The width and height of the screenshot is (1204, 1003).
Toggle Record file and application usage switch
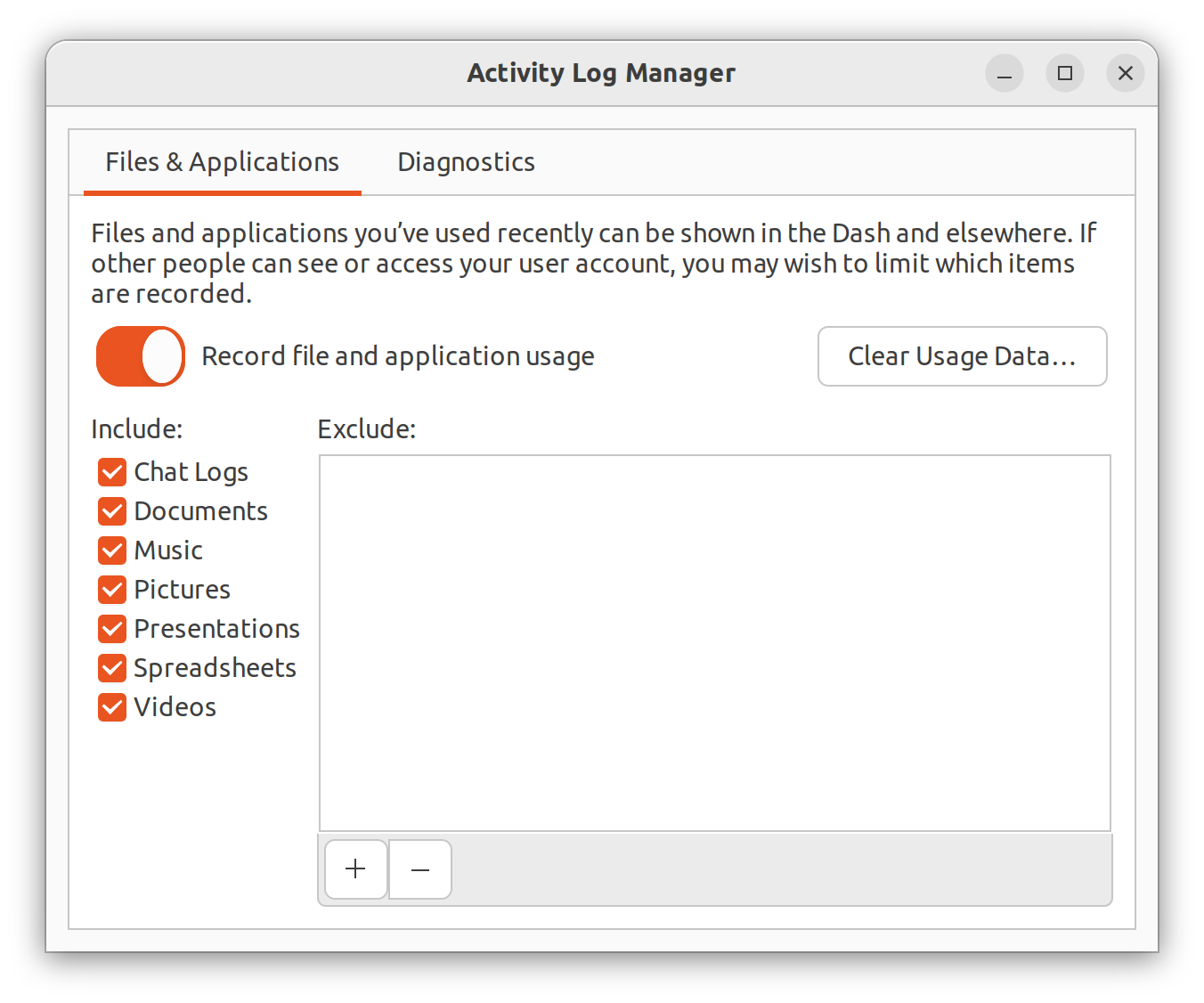141,356
